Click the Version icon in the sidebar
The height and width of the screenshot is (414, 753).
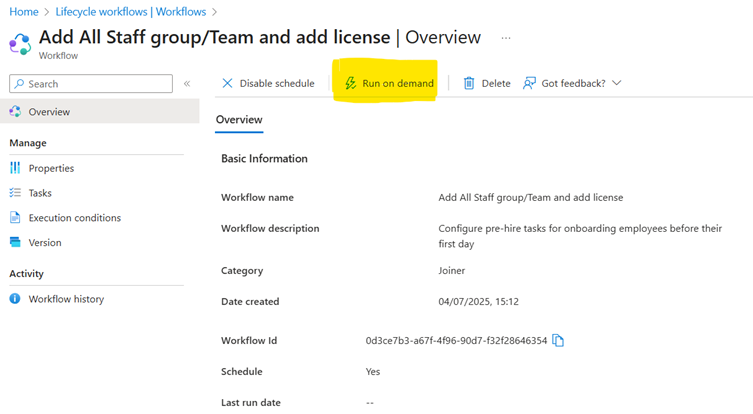[x=15, y=242]
